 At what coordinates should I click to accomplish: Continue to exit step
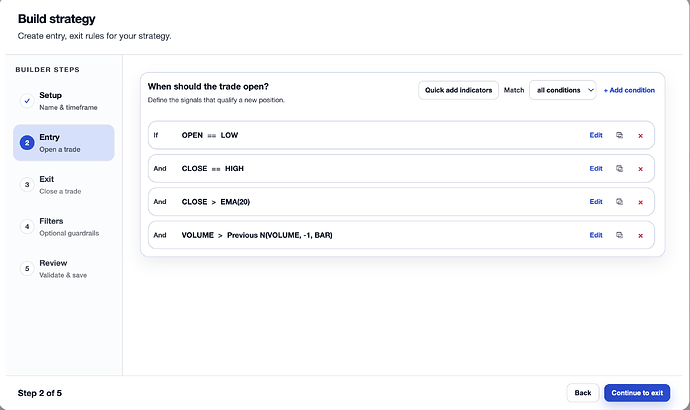coord(637,393)
